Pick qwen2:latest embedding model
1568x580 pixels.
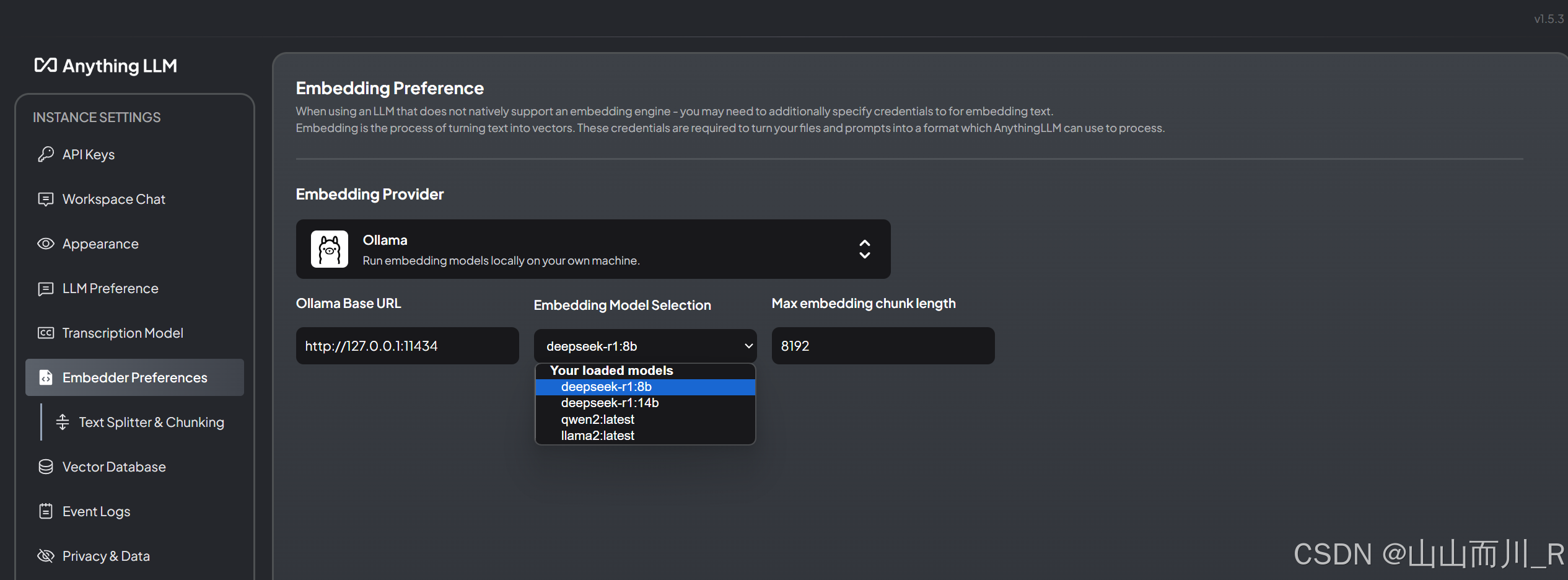point(646,420)
